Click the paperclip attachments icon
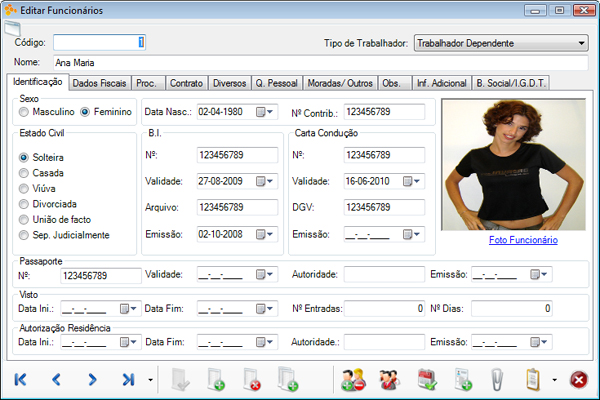Viewport: 600px width, 400px height. (497, 380)
